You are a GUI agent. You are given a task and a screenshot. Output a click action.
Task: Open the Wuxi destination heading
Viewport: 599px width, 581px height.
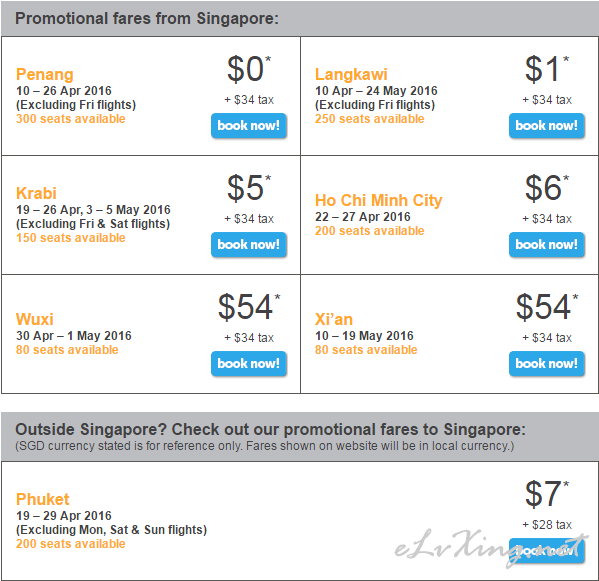click(35, 319)
